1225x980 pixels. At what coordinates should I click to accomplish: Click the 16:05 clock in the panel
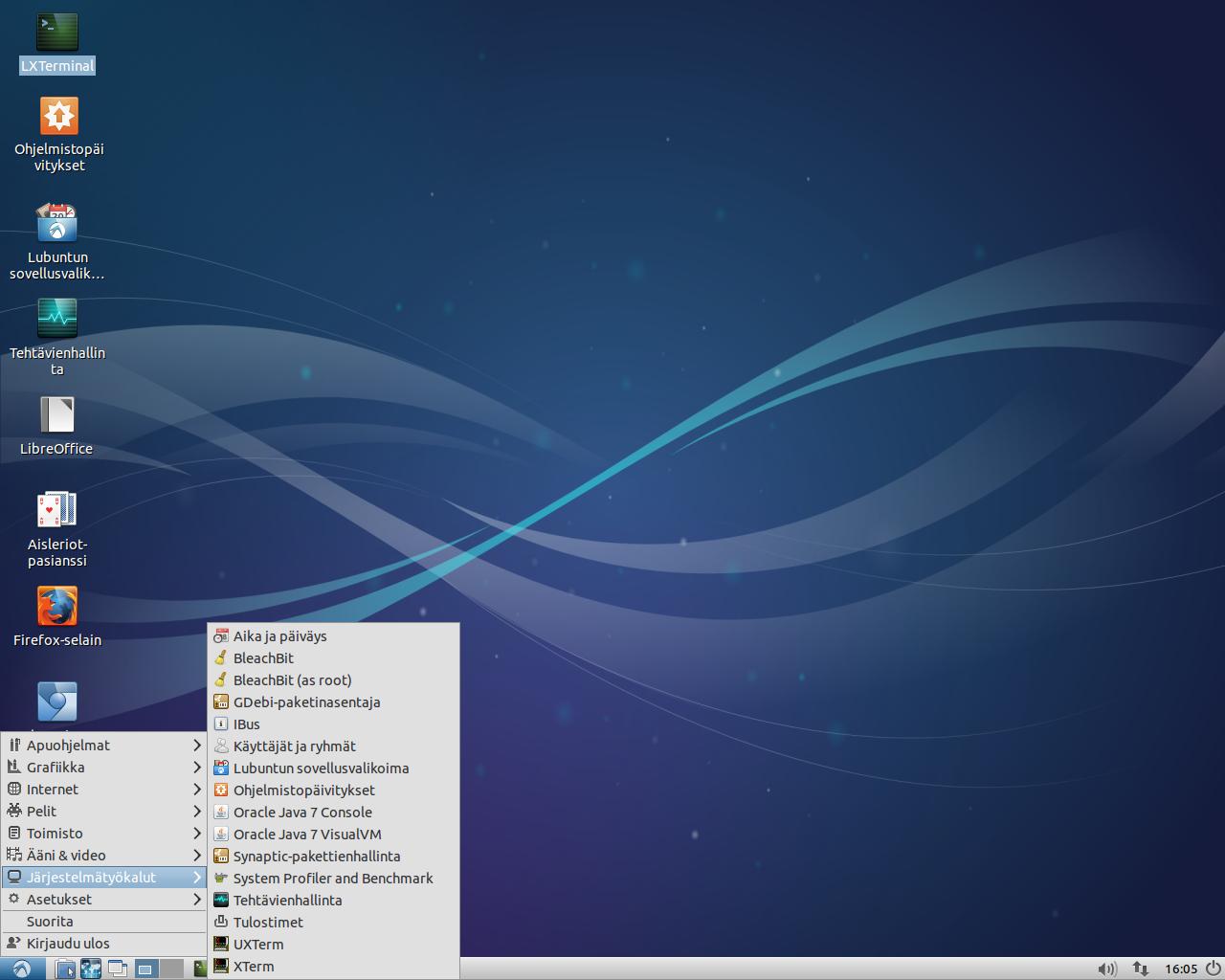click(x=1181, y=969)
